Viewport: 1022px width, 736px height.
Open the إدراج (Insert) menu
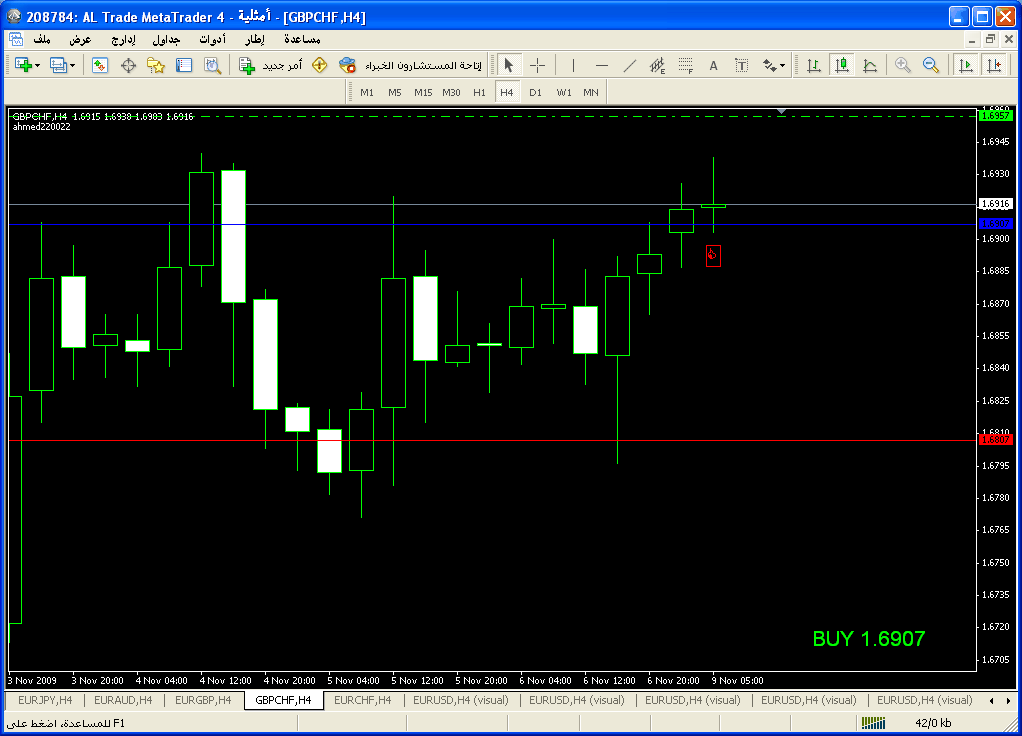(x=123, y=39)
